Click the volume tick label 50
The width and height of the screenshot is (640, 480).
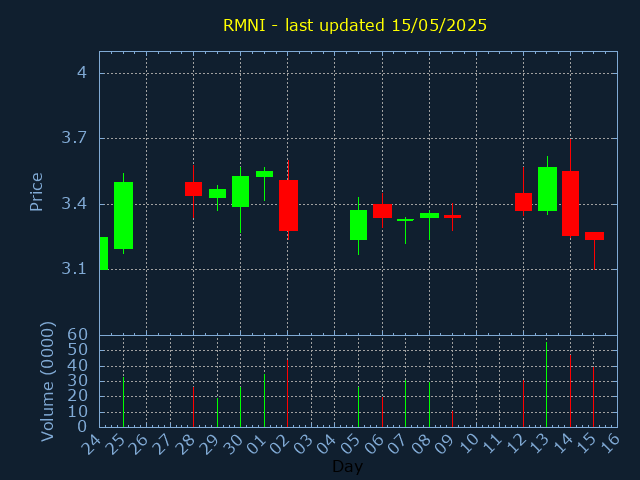click(x=78, y=350)
